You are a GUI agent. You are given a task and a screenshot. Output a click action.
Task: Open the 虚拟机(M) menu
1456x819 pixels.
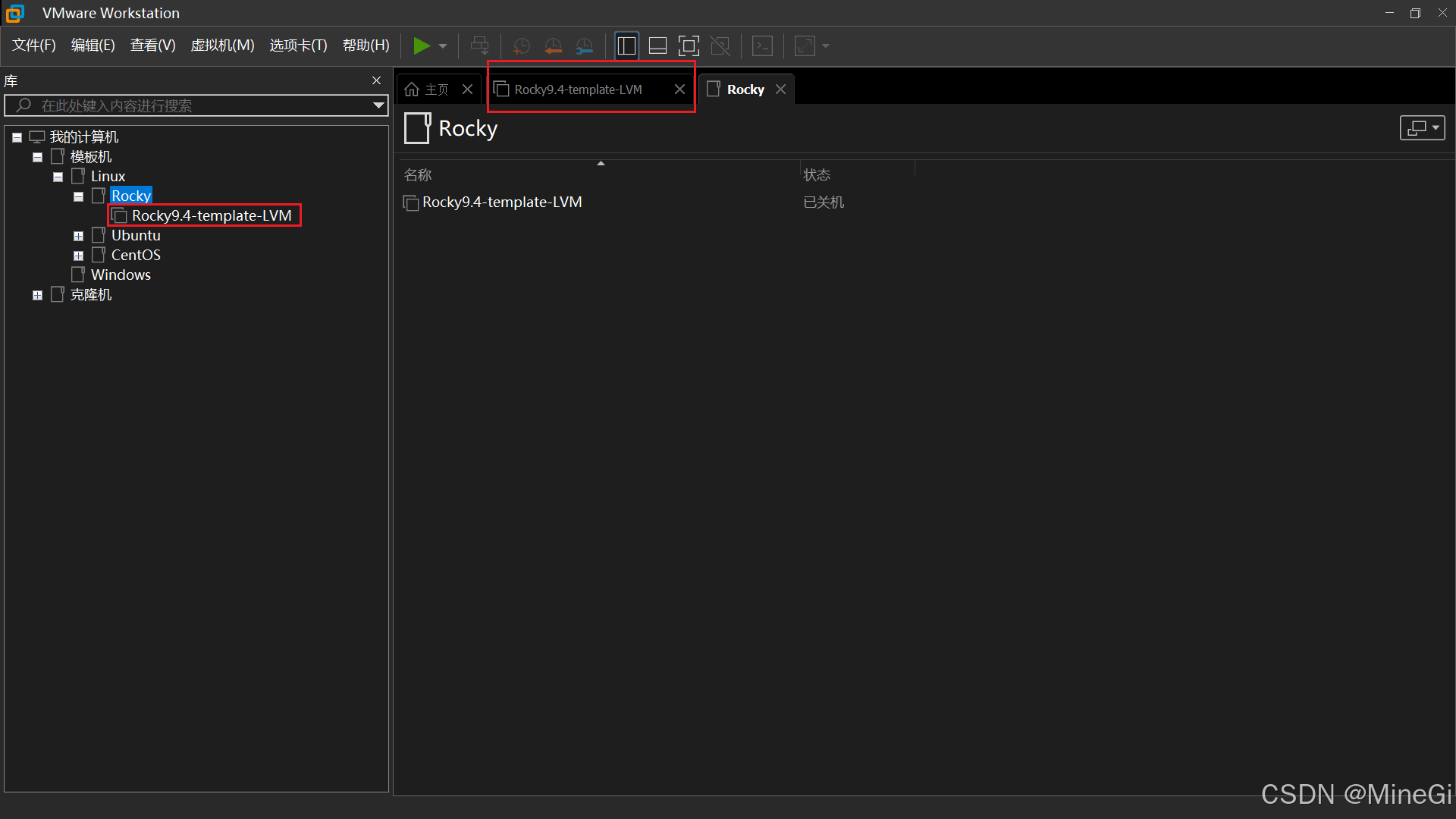(222, 45)
